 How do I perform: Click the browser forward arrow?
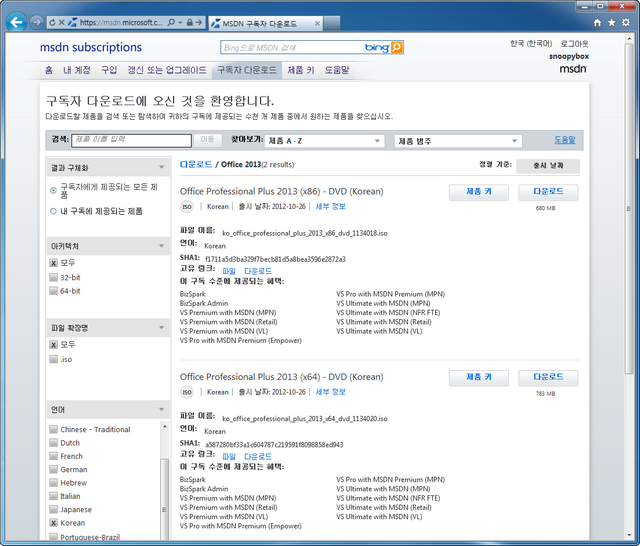(37, 22)
